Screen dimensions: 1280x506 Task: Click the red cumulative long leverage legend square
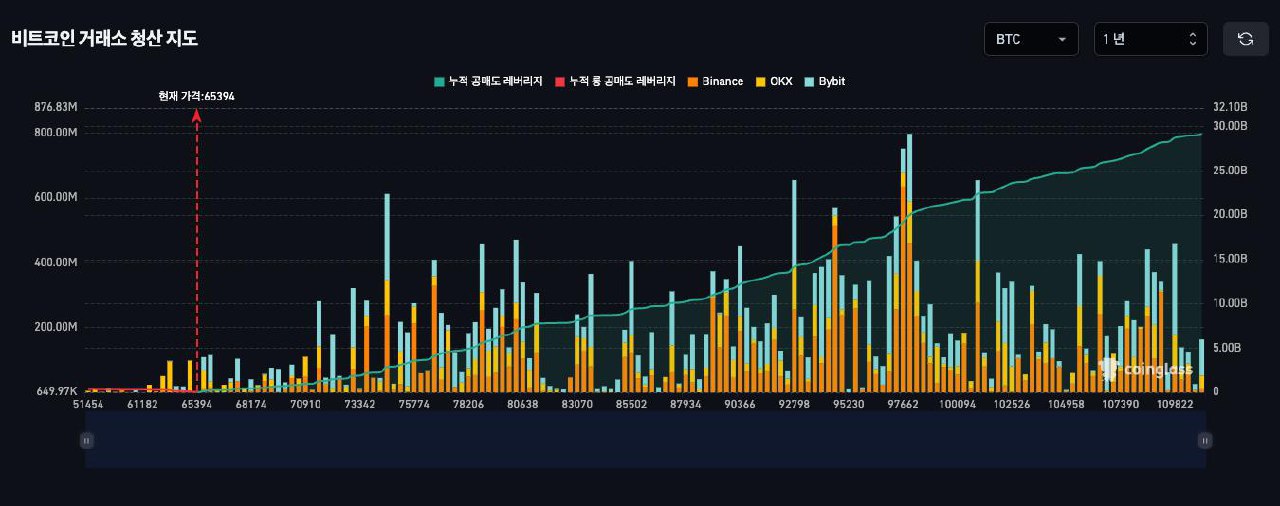(x=560, y=81)
